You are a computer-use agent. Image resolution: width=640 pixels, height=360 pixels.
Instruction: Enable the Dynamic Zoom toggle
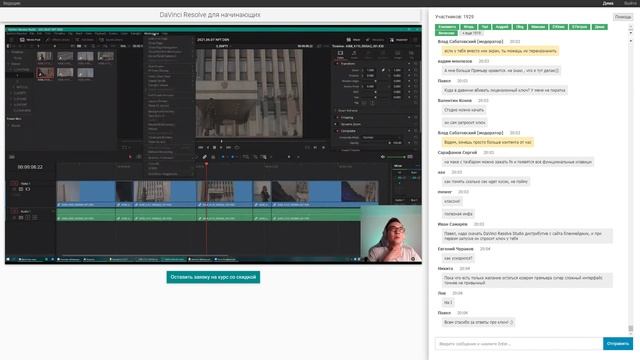[x=337, y=124]
